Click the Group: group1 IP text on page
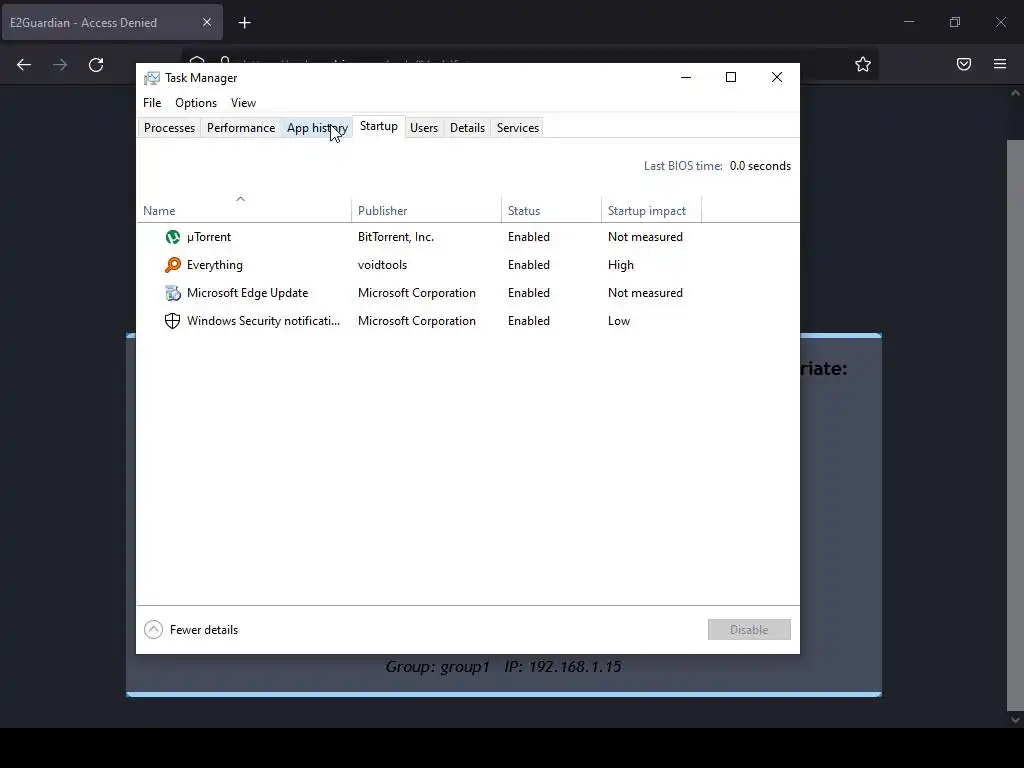The image size is (1024, 768). point(504,667)
